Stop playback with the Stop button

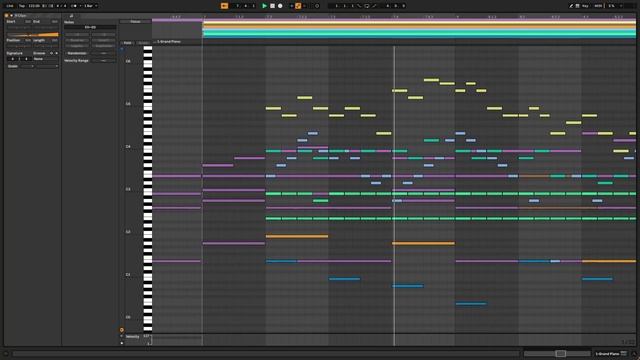[x=272, y=6]
